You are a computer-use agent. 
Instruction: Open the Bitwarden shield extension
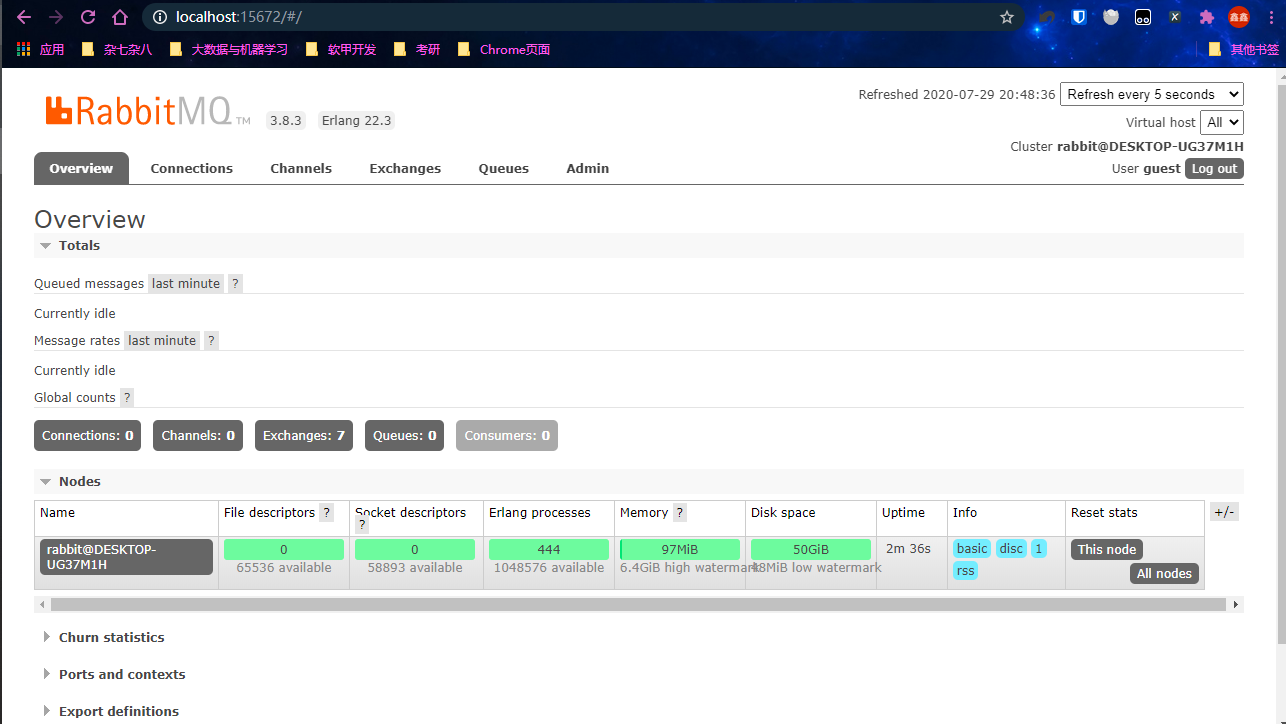(1079, 17)
